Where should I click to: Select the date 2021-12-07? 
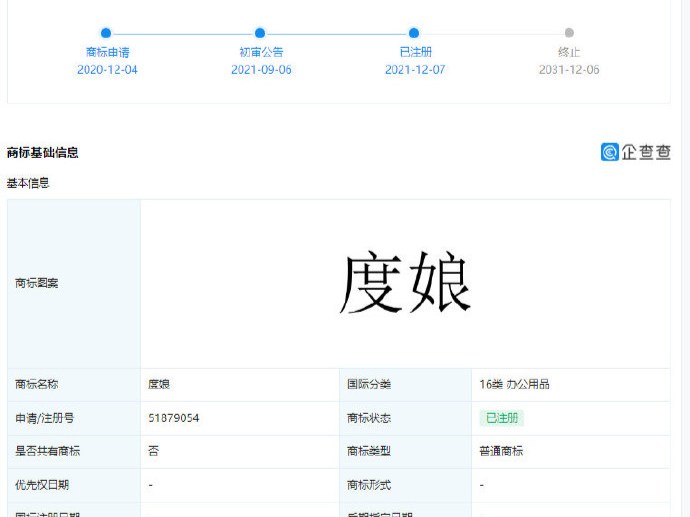coord(415,70)
